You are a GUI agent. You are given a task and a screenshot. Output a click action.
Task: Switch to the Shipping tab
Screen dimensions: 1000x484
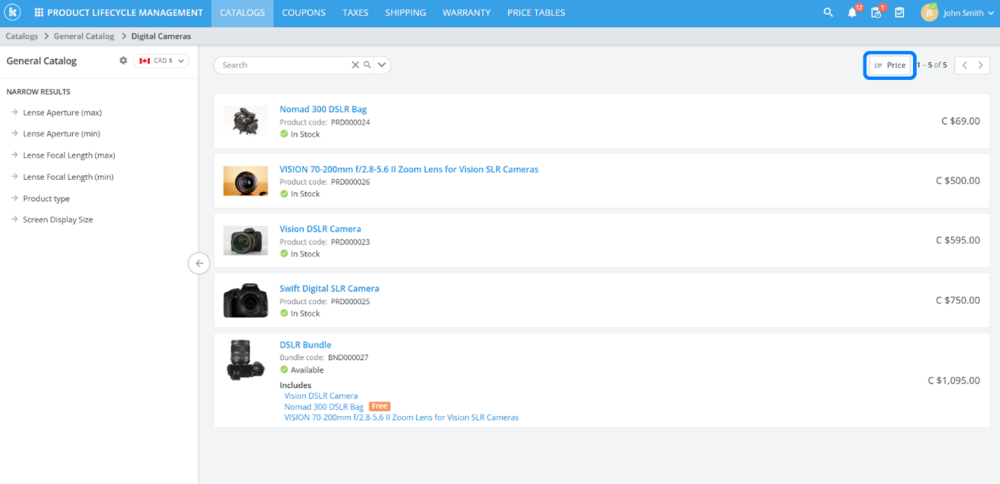pyautogui.click(x=406, y=13)
